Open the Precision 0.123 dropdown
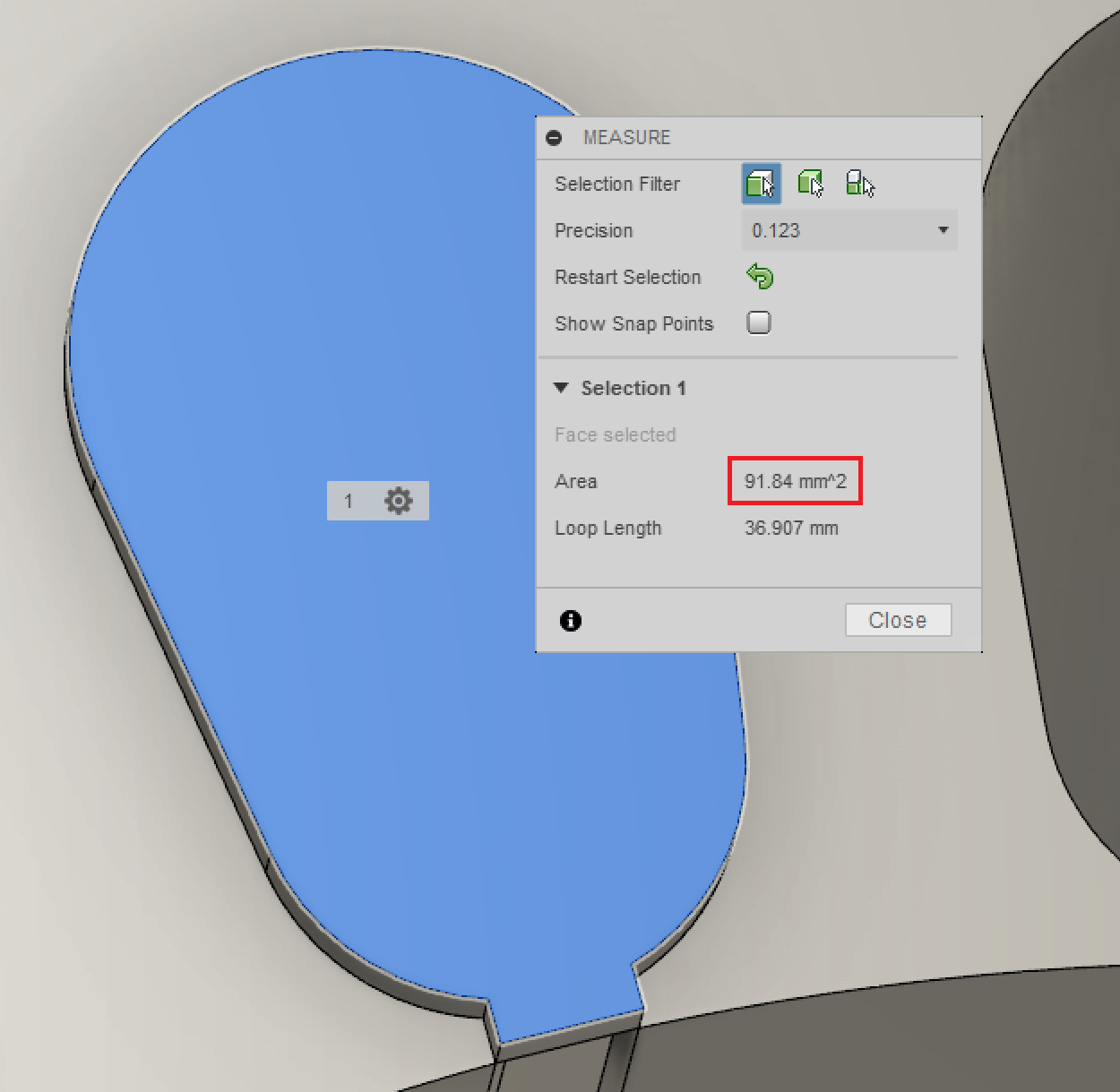The height and width of the screenshot is (1092, 1120). 849,230
